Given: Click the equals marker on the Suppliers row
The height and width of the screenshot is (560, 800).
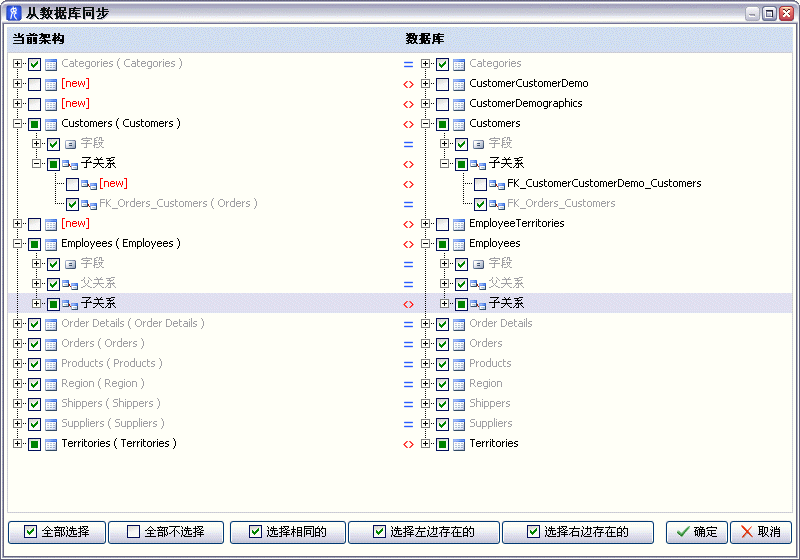Looking at the screenshot, I should pos(408,424).
